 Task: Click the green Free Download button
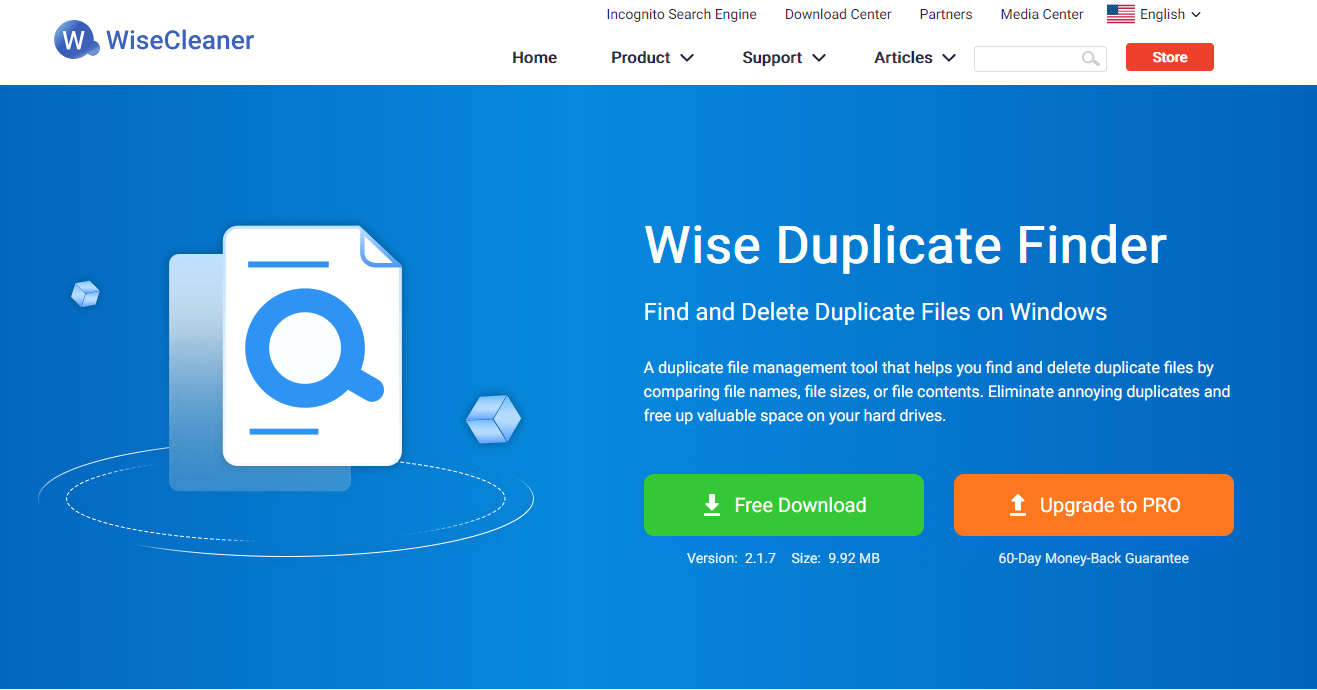point(783,505)
